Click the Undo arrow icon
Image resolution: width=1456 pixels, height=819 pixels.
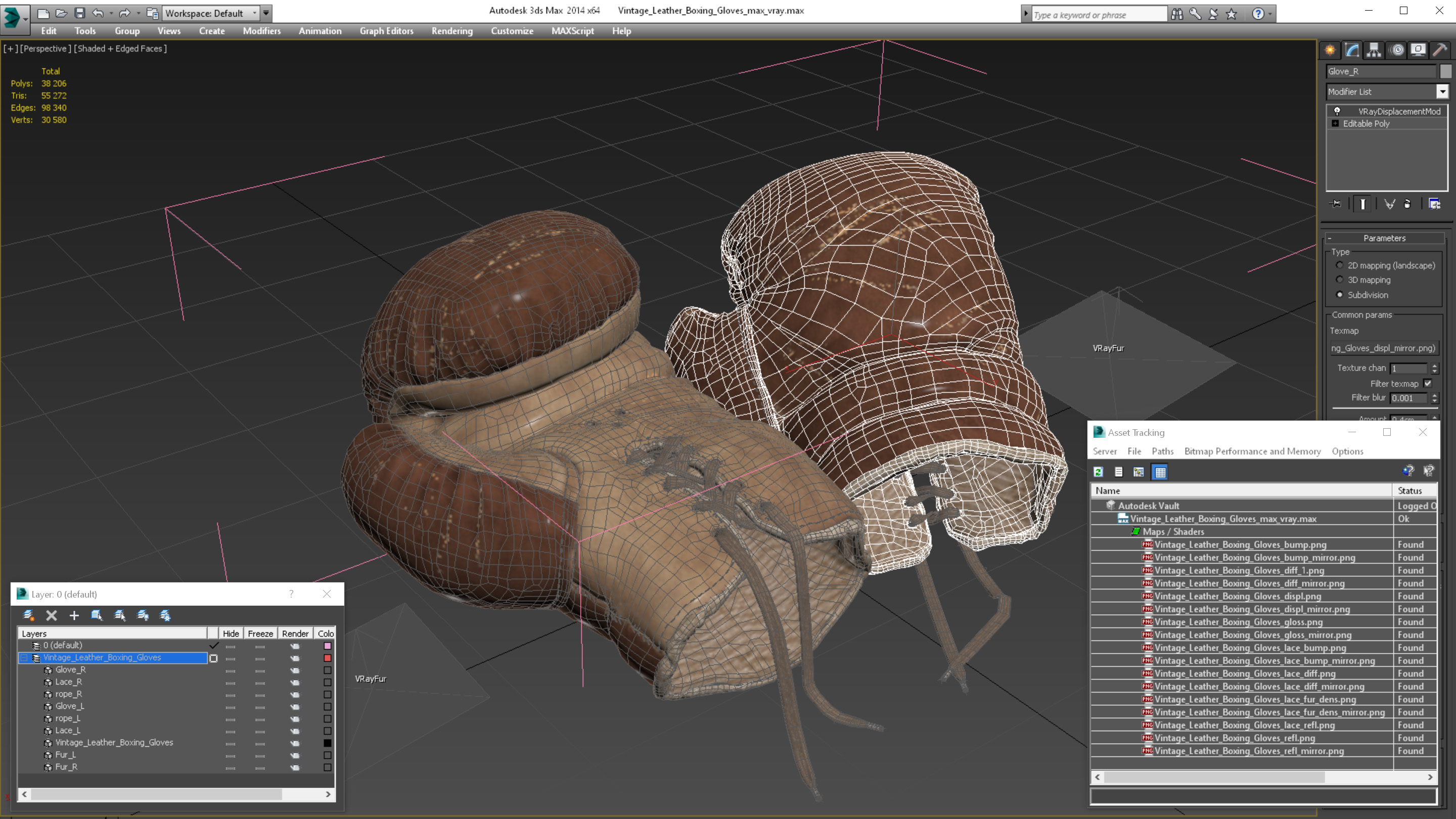point(98,13)
